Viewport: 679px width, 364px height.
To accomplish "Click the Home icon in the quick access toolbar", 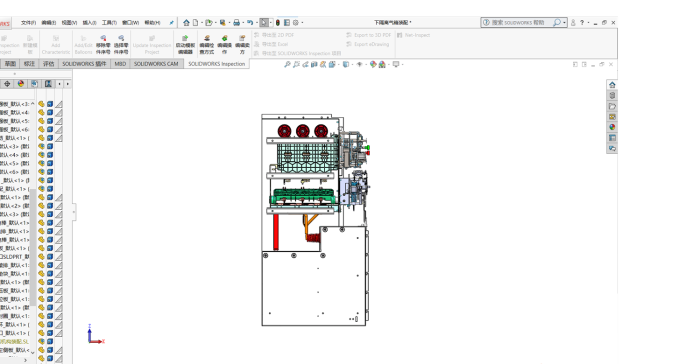I will [x=186, y=23].
